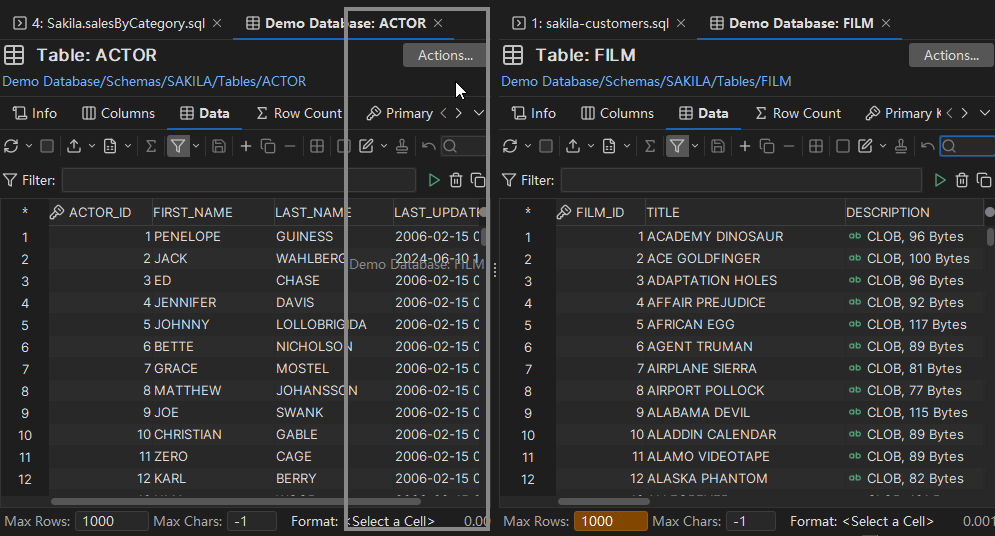The width and height of the screenshot is (995, 536).
Task: Expand the refresh options arrow in FILM toolbar
Action: 527,146
